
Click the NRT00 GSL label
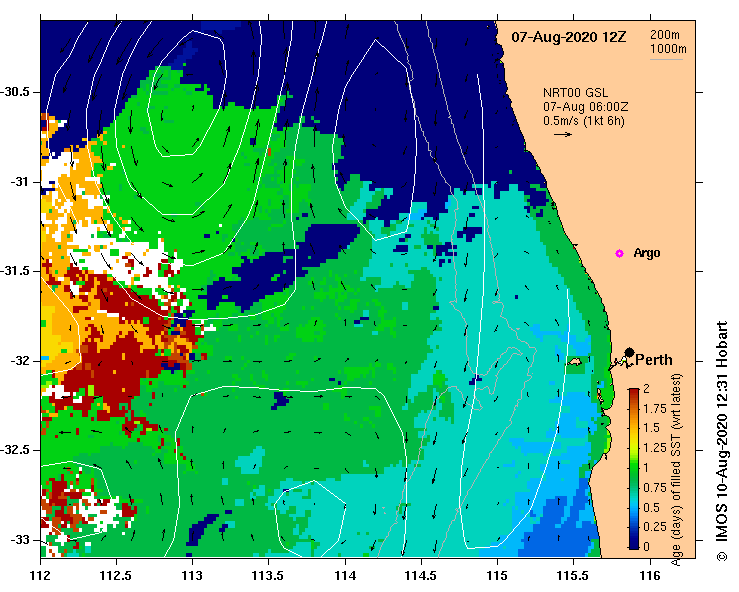pyautogui.click(x=575, y=93)
